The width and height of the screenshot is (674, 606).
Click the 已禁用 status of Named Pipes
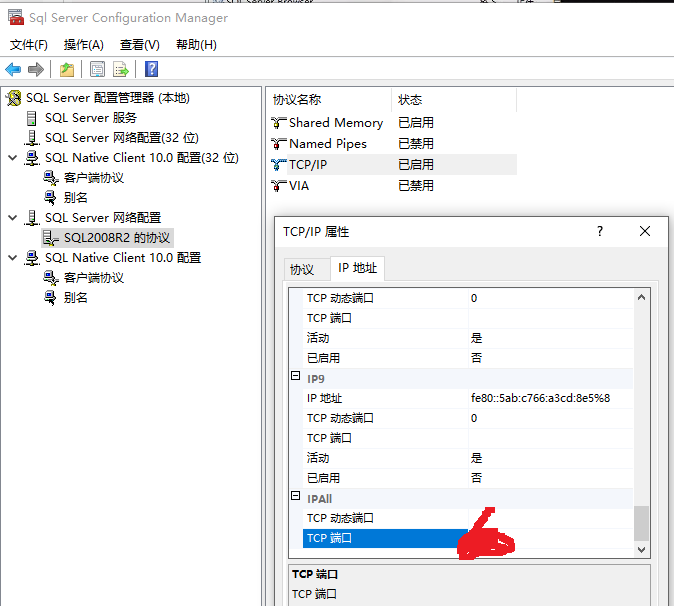point(416,144)
